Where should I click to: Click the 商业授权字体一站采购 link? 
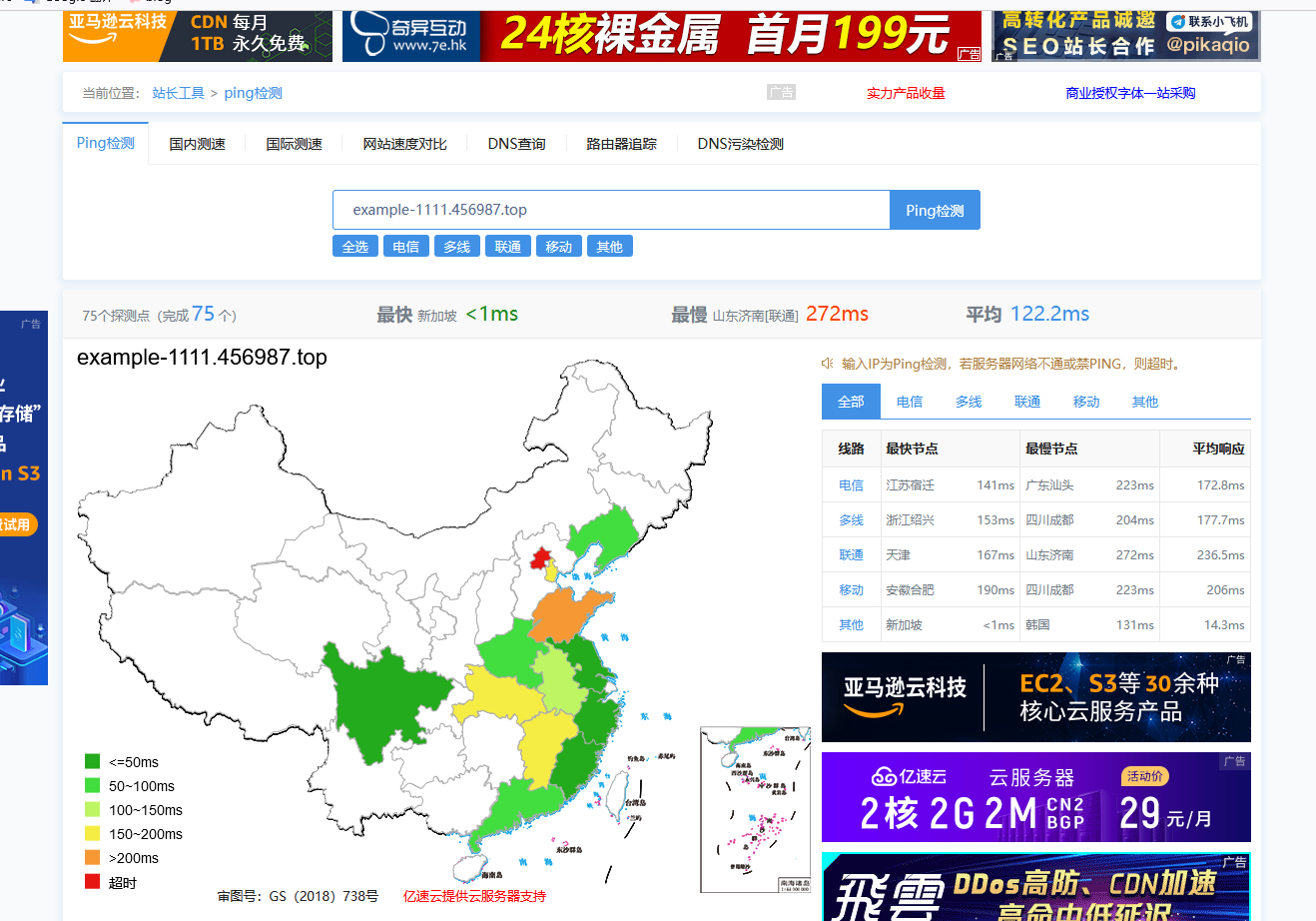1130,93
